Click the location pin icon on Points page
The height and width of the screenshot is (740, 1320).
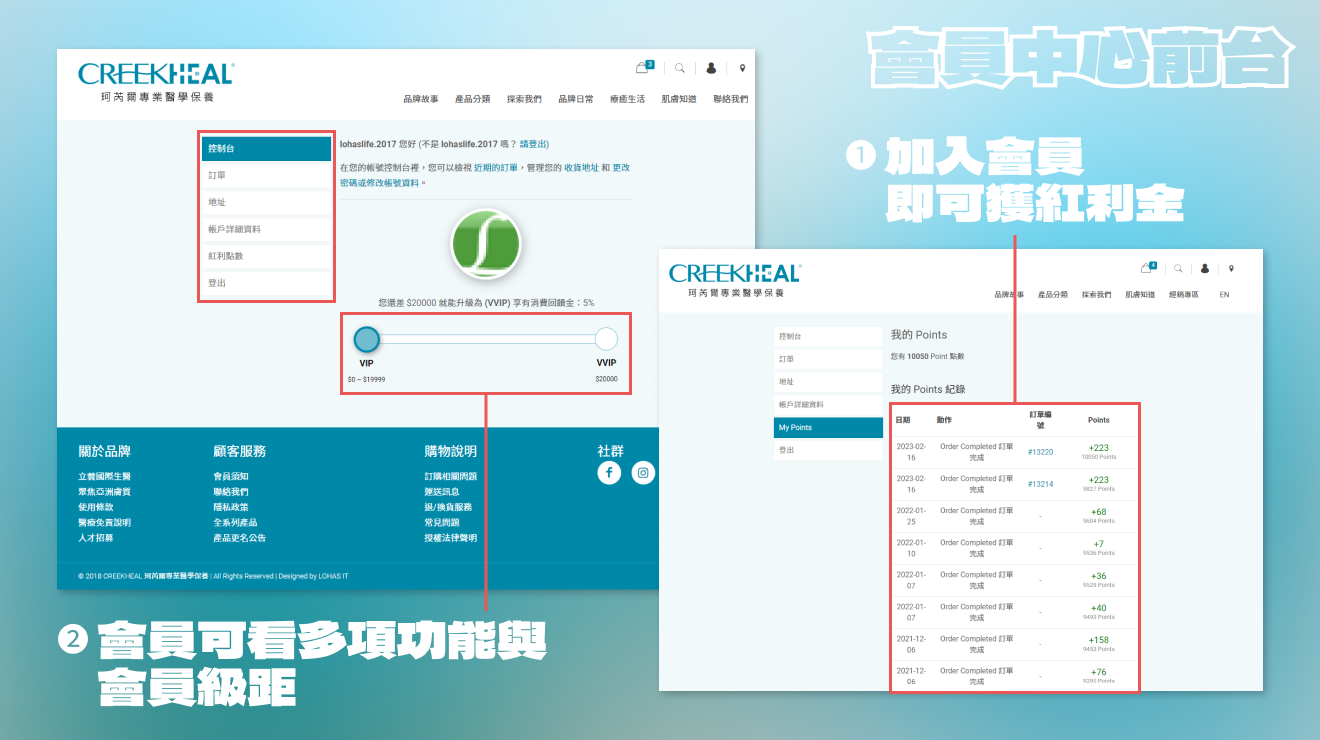point(1231,268)
